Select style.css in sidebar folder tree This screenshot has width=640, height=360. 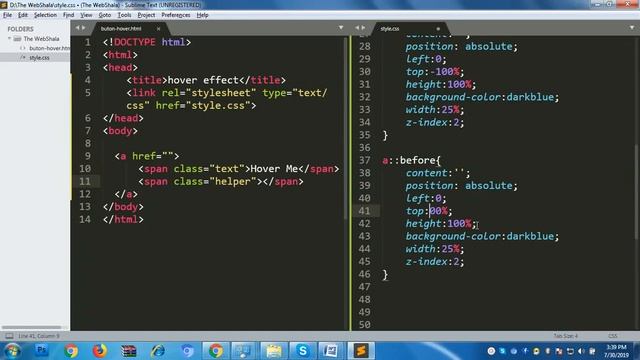(39, 58)
